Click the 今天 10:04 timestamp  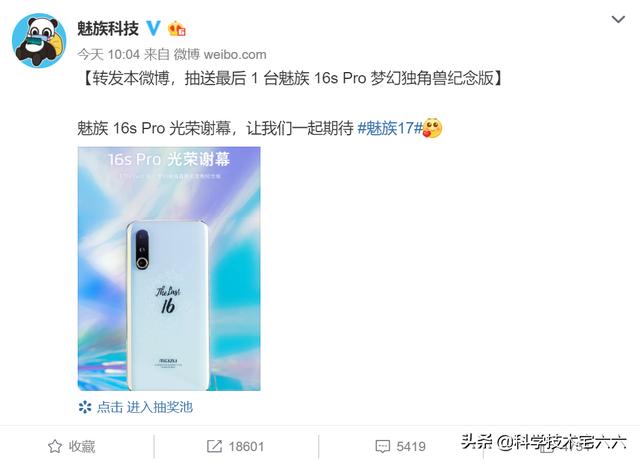click(x=109, y=54)
